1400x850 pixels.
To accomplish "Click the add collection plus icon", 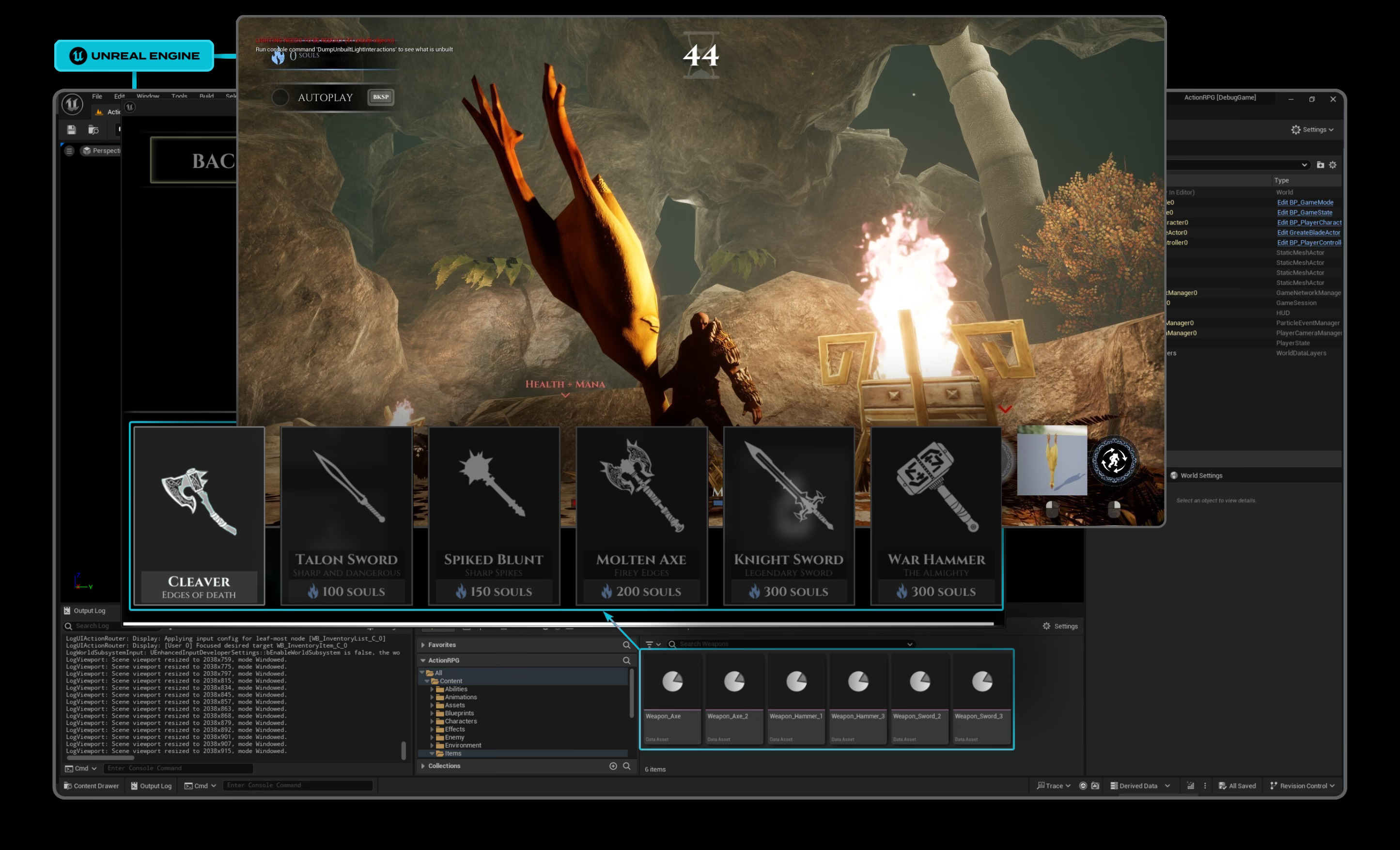I will pos(613,766).
